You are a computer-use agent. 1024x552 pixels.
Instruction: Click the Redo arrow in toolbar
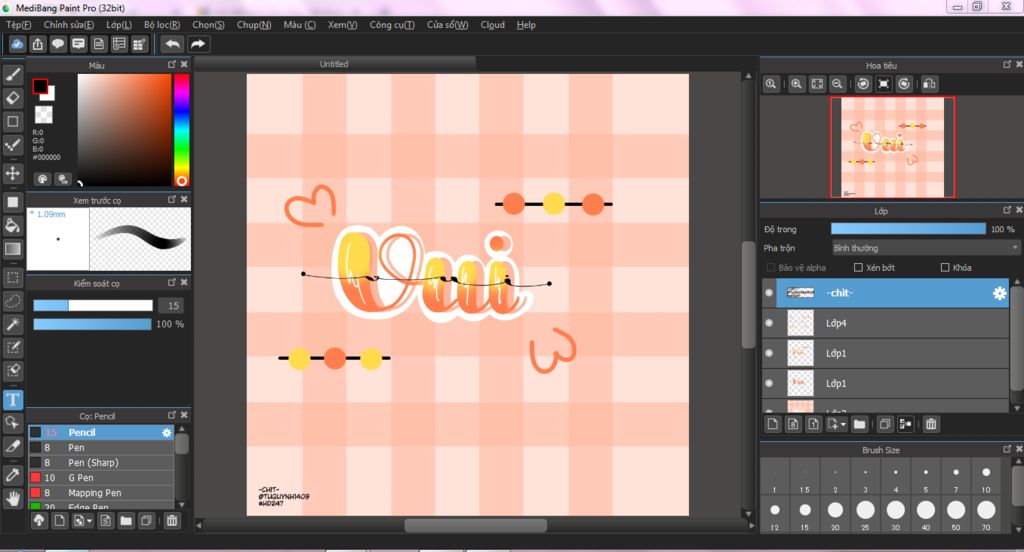click(197, 44)
